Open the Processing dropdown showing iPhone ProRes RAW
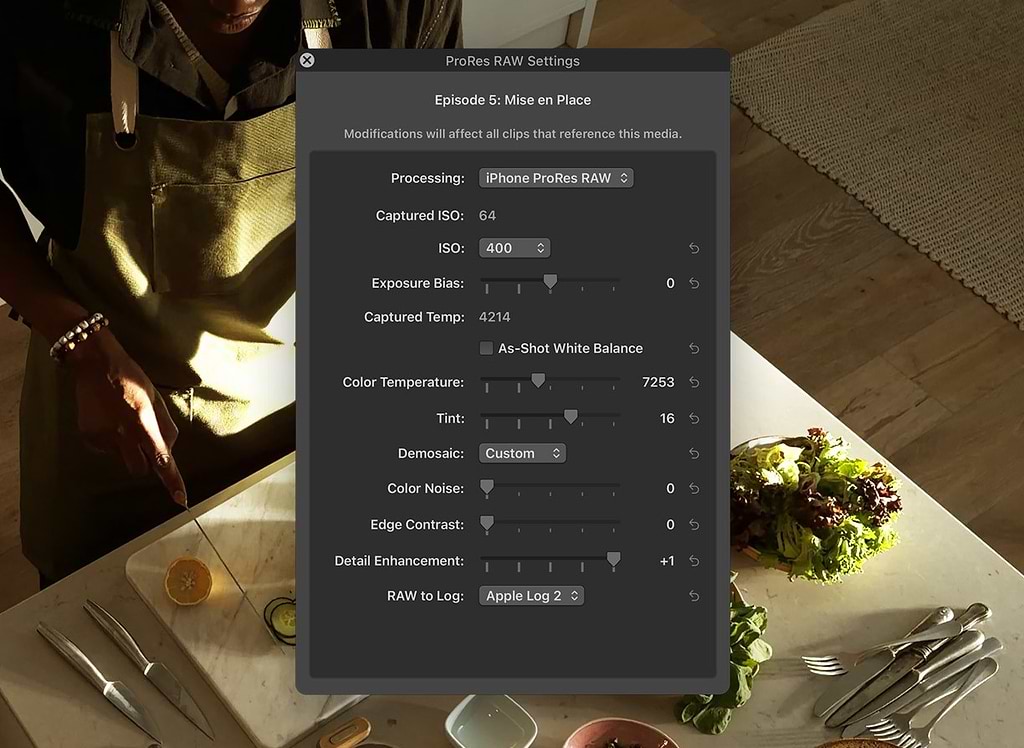 (x=556, y=178)
